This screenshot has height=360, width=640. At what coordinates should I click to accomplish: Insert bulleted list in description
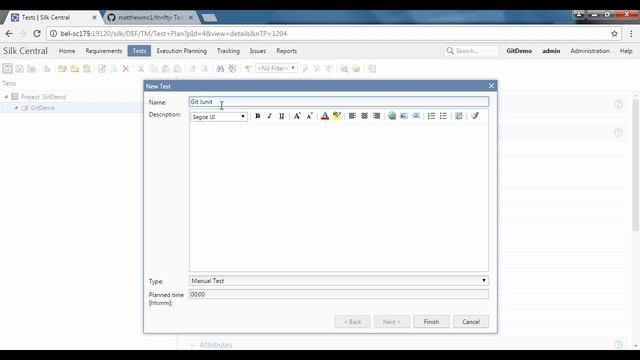click(443, 116)
